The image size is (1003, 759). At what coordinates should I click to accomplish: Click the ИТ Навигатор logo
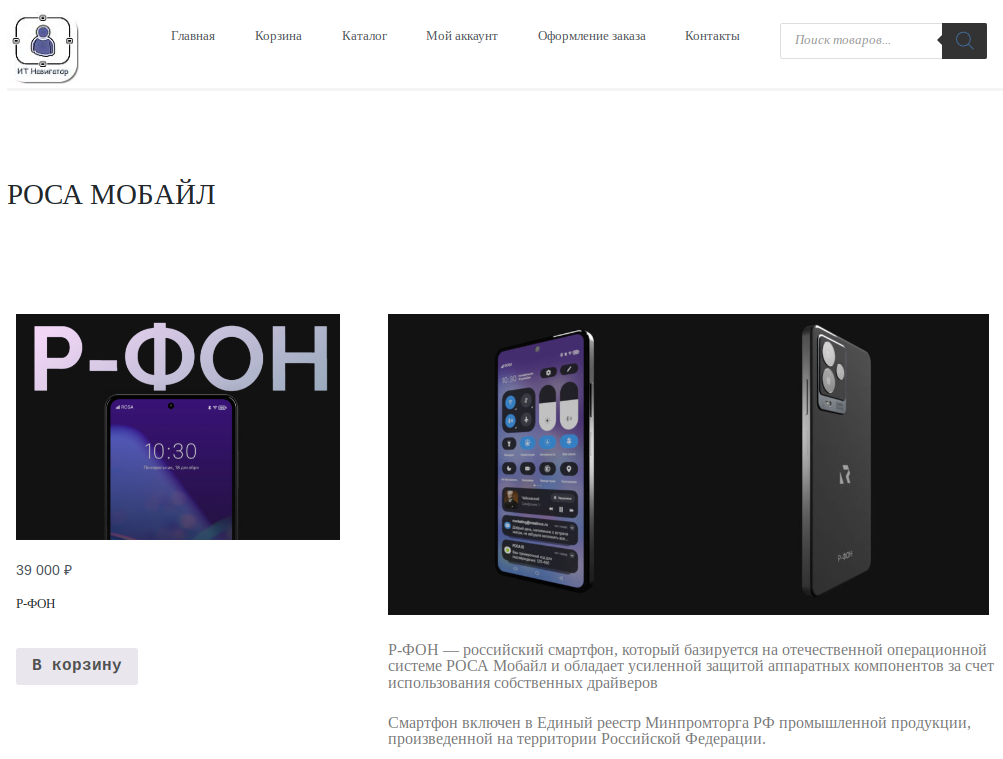43,49
